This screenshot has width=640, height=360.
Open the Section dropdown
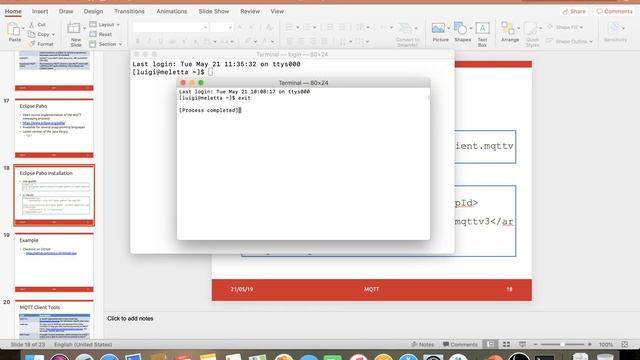click(106, 44)
